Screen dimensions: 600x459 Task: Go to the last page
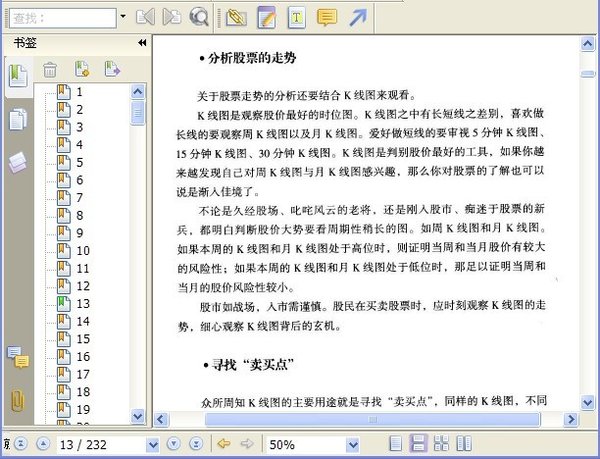click(x=196, y=444)
